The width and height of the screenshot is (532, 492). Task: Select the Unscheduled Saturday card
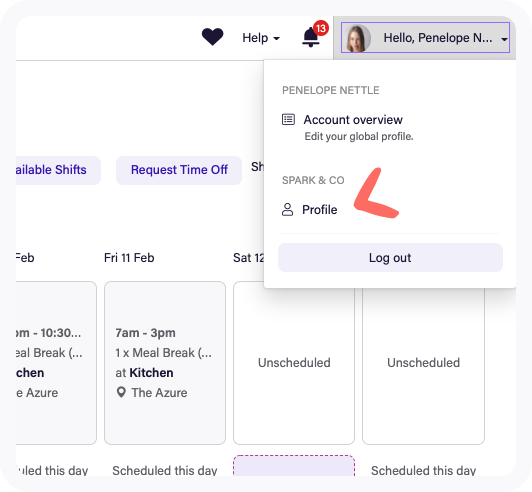[x=294, y=363]
